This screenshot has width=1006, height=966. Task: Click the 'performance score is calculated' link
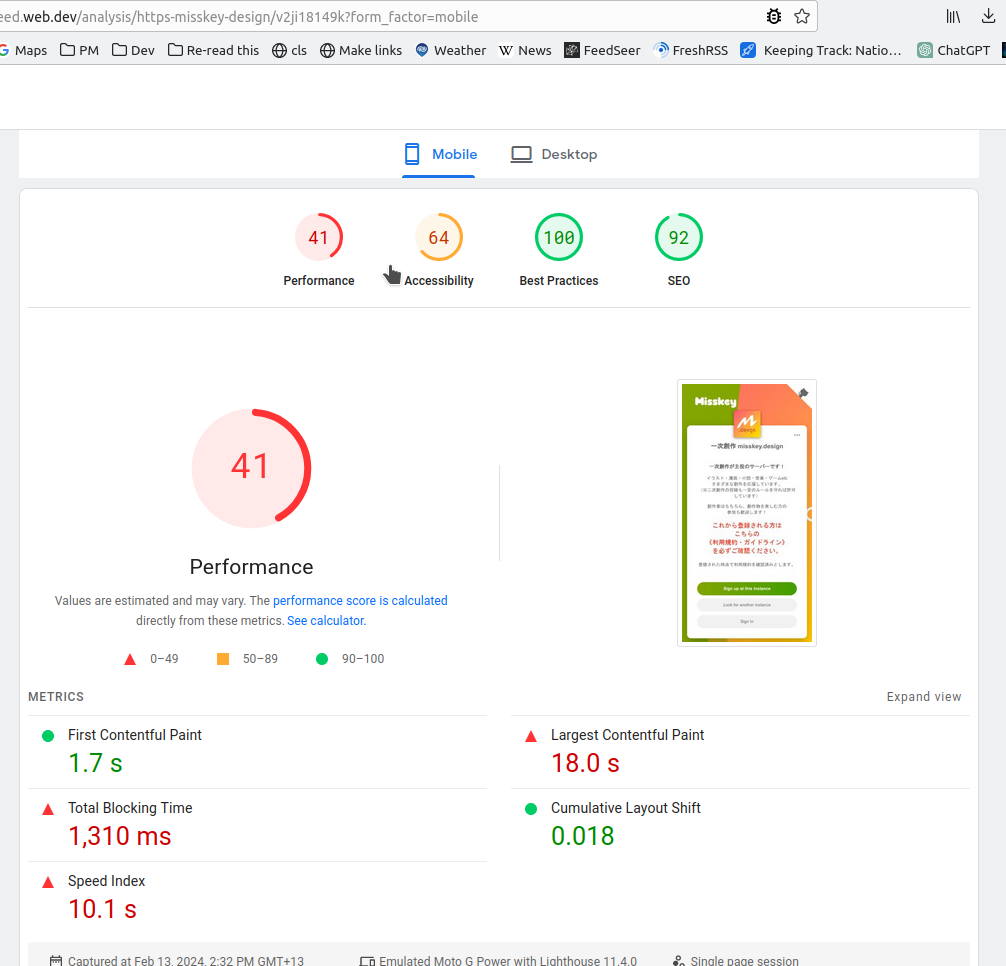click(360, 601)
